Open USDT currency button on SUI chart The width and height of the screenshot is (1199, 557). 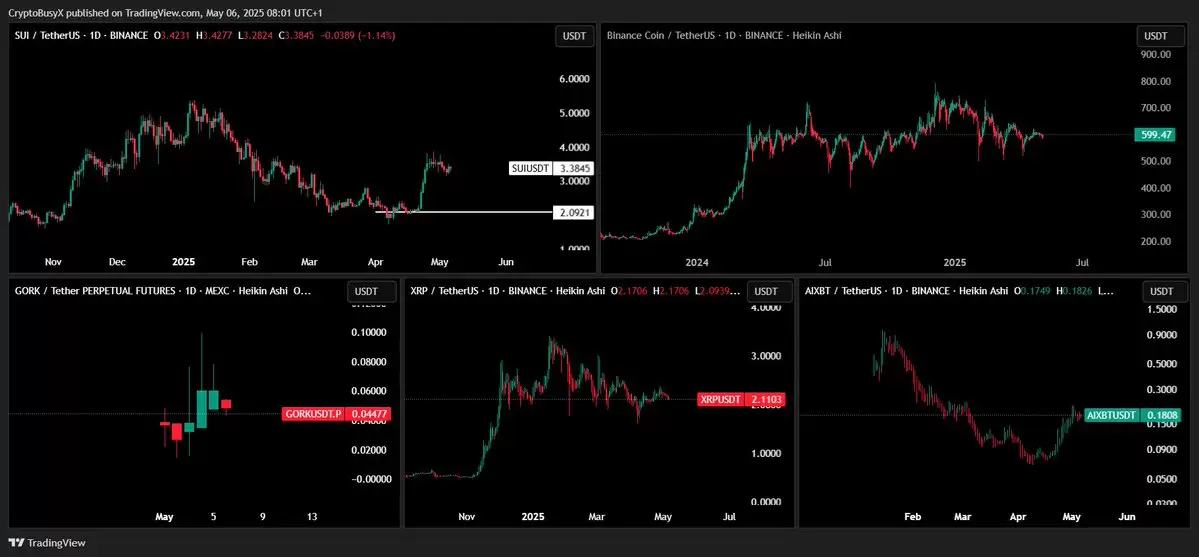coord(574,36)
